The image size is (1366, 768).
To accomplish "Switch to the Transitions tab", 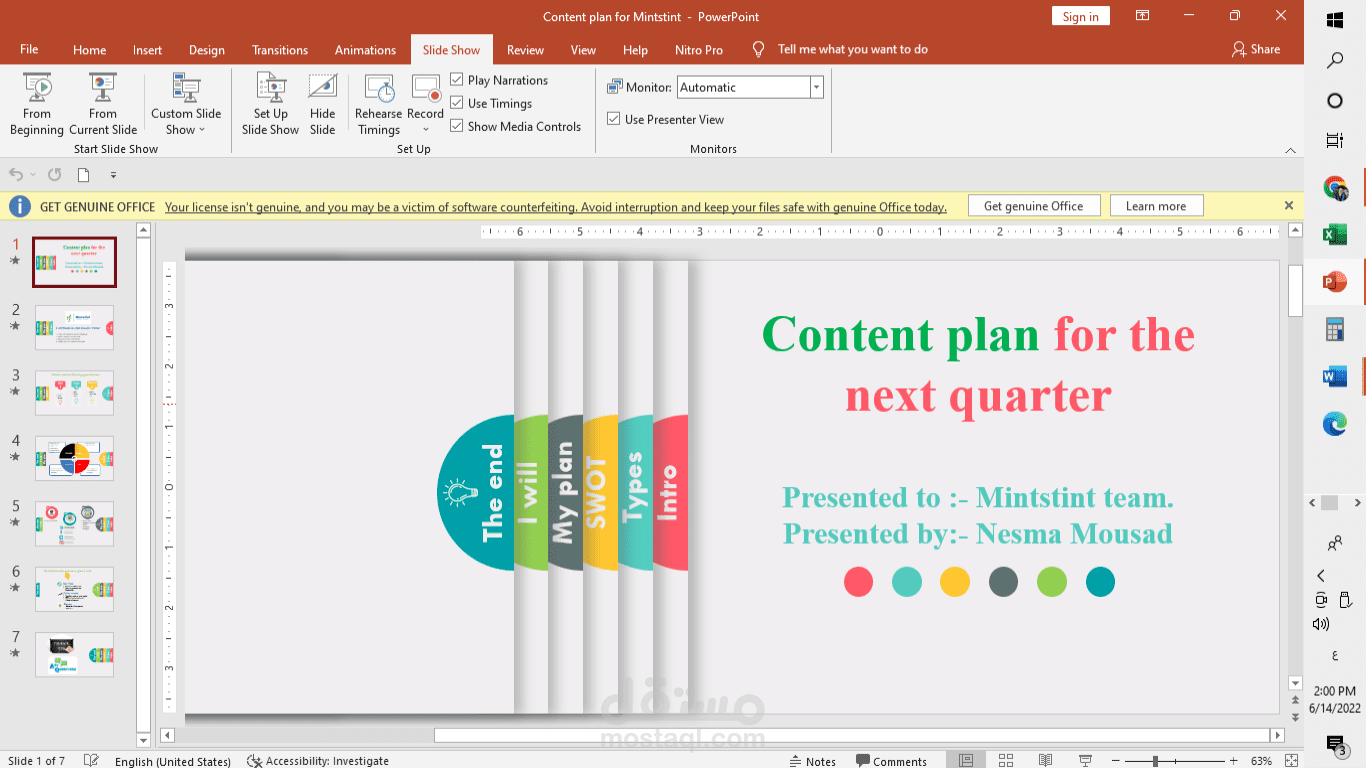I will pos(280,50).
